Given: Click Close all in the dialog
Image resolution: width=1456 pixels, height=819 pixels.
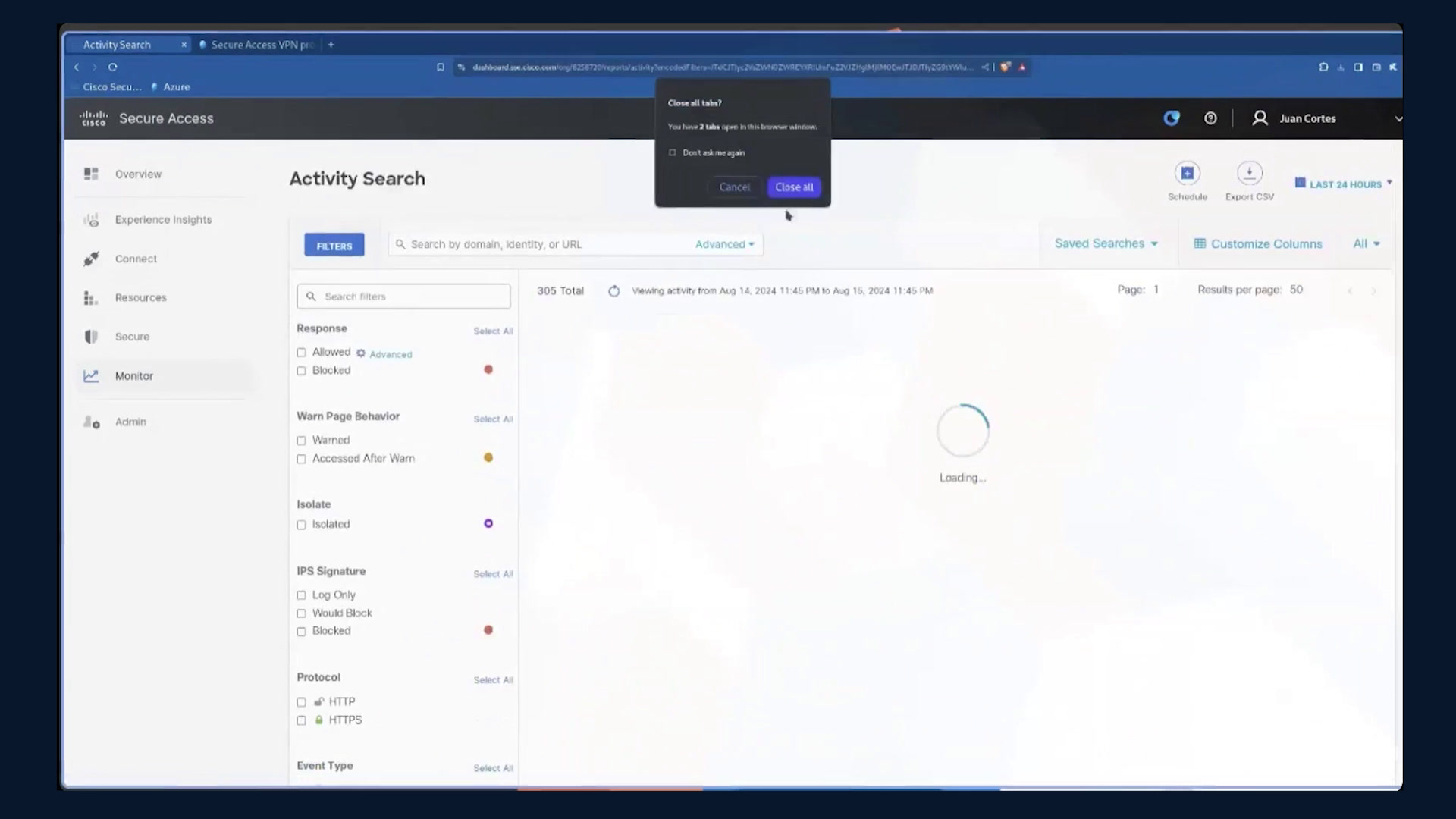Looking at the screenshot, I should tap(794, 187).
